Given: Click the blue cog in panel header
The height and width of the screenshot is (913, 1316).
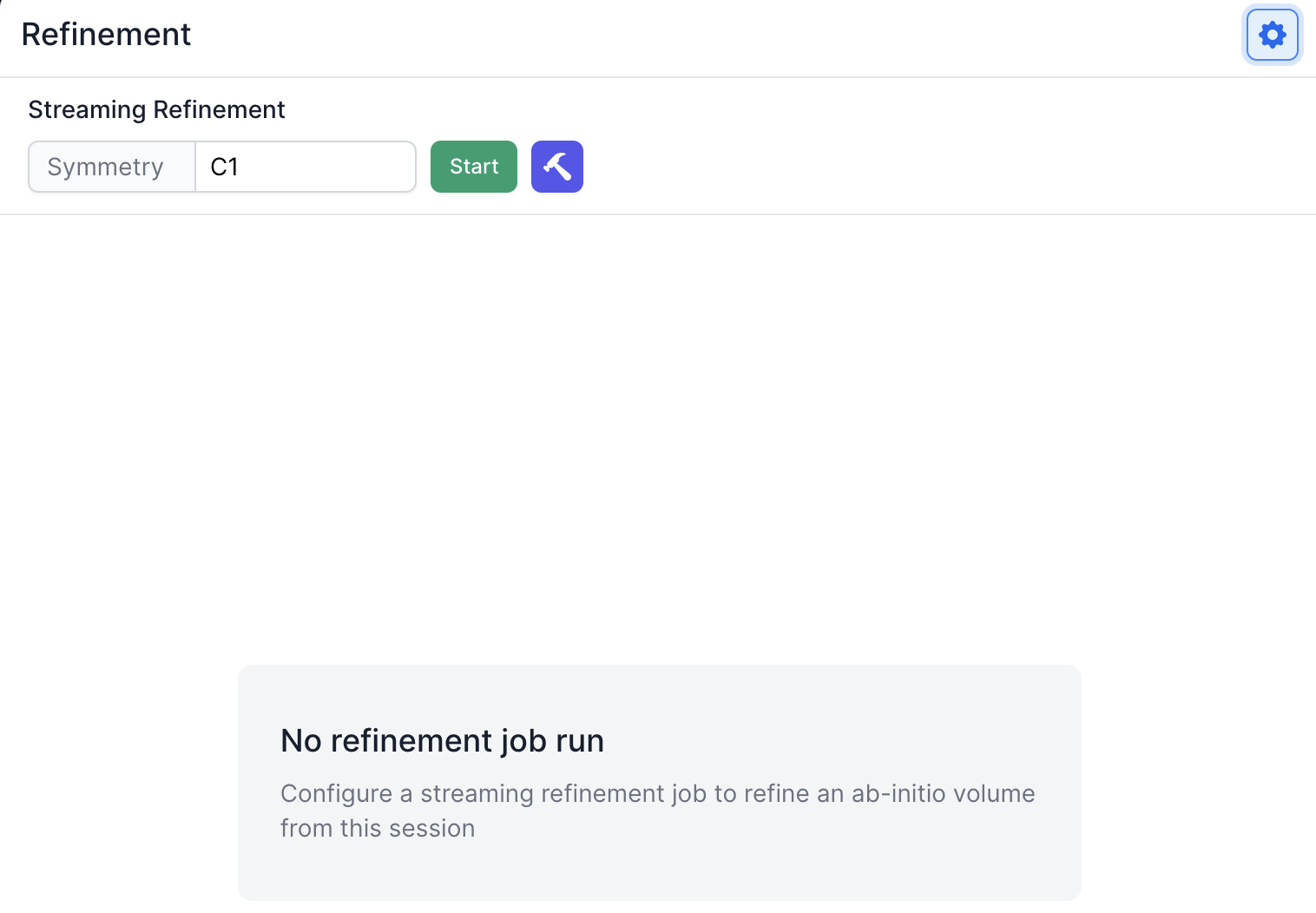Looking at the screenshot, I should pyautogui.click(x=1272, y=35).
